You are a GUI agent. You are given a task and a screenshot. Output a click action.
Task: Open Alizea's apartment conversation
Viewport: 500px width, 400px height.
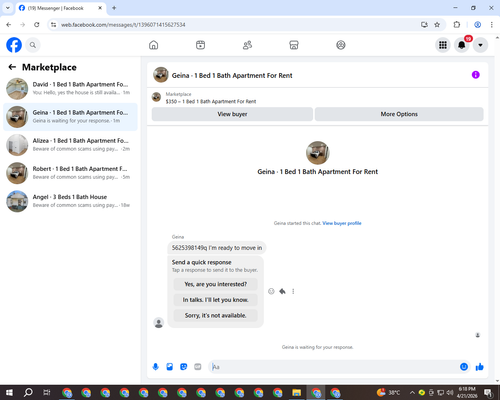tap(70, 145)
